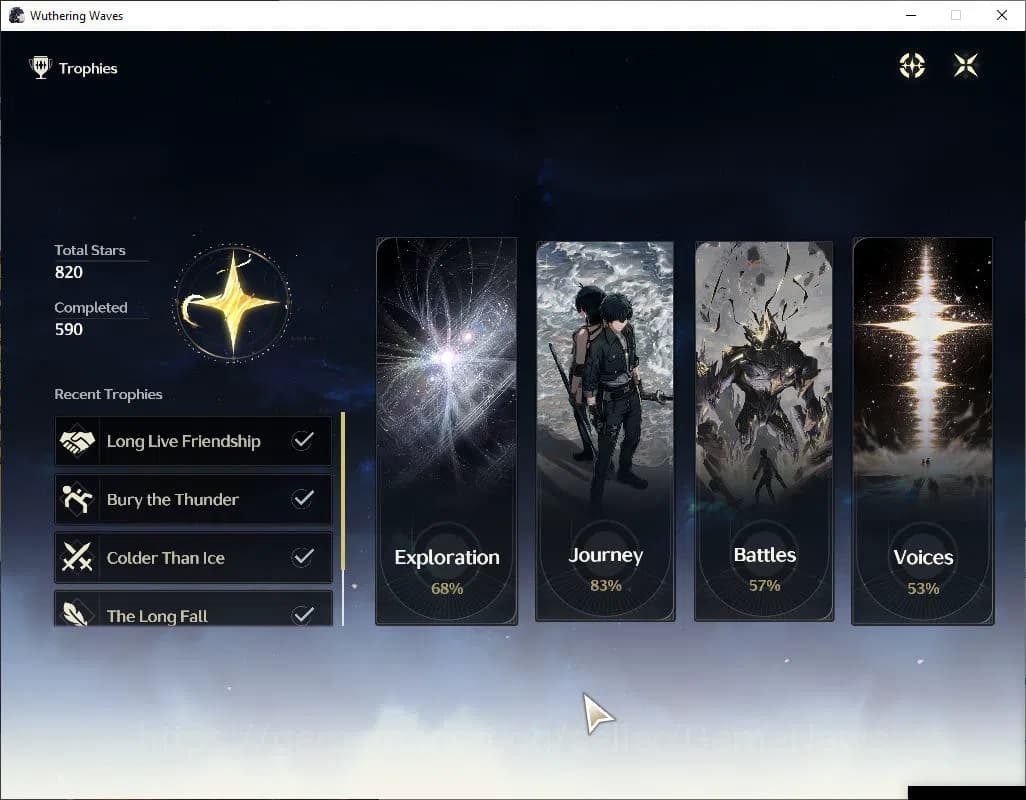This screenshot has width=1026, height=800.
Task: Click the targeting reticle icon at top right
Action: (911, 64)
